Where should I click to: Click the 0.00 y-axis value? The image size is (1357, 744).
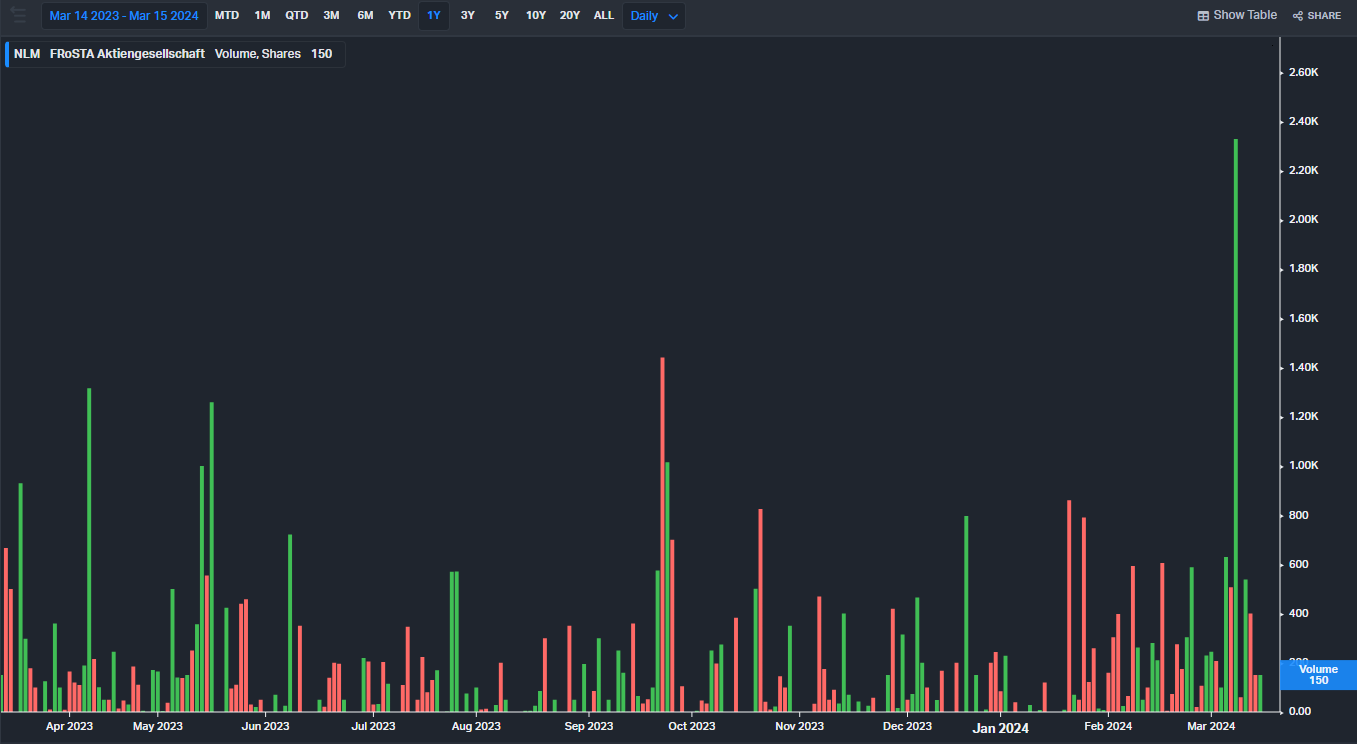click(x=1299, y=712)
